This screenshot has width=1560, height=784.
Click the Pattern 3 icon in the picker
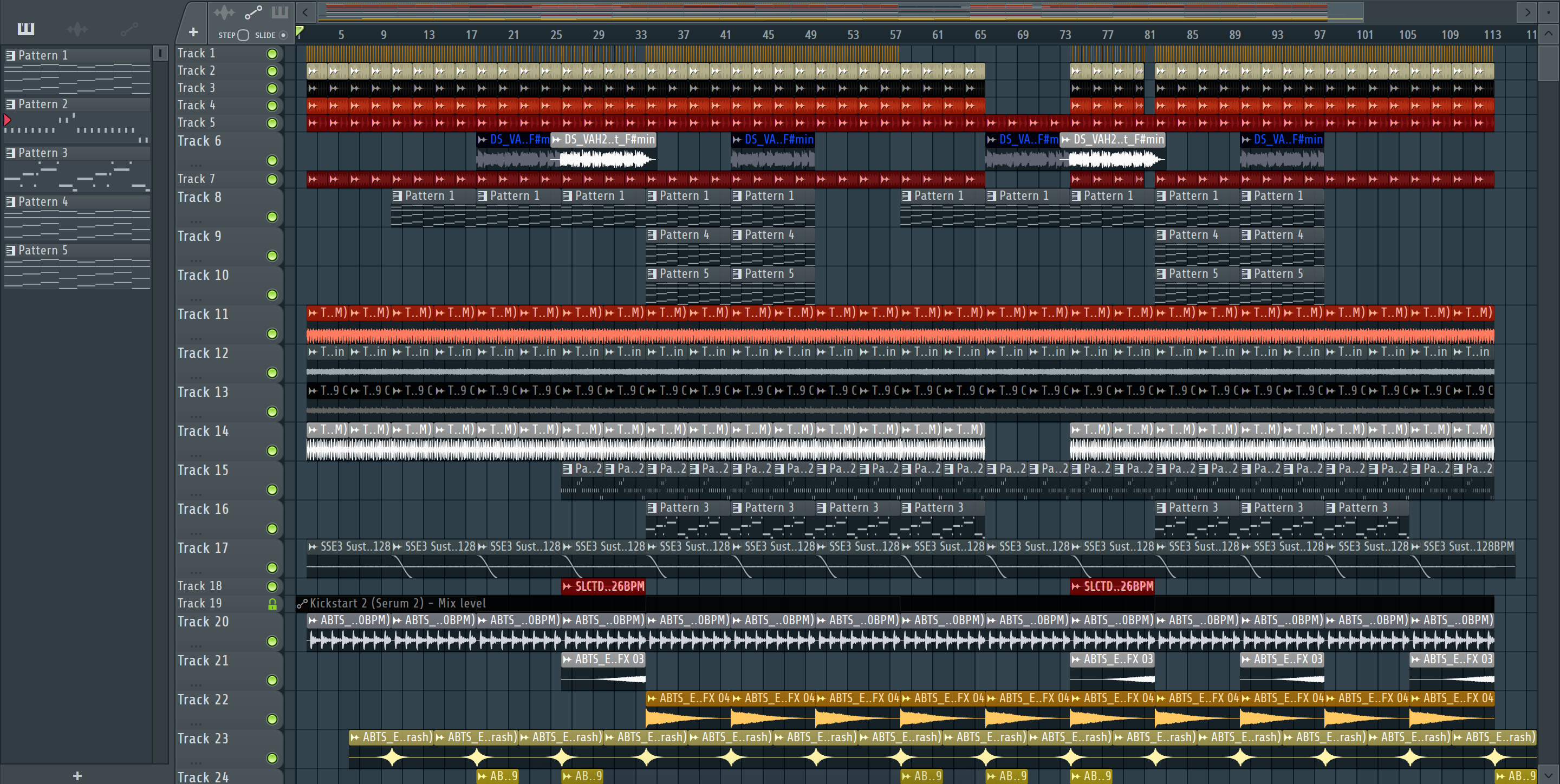pyautogui.click(x=10, y=153)
